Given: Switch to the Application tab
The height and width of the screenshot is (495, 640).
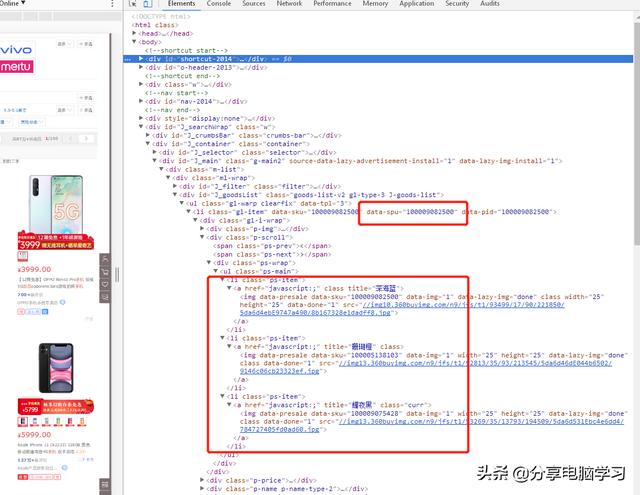Looking at the screenshot, I should click(417, 4).
